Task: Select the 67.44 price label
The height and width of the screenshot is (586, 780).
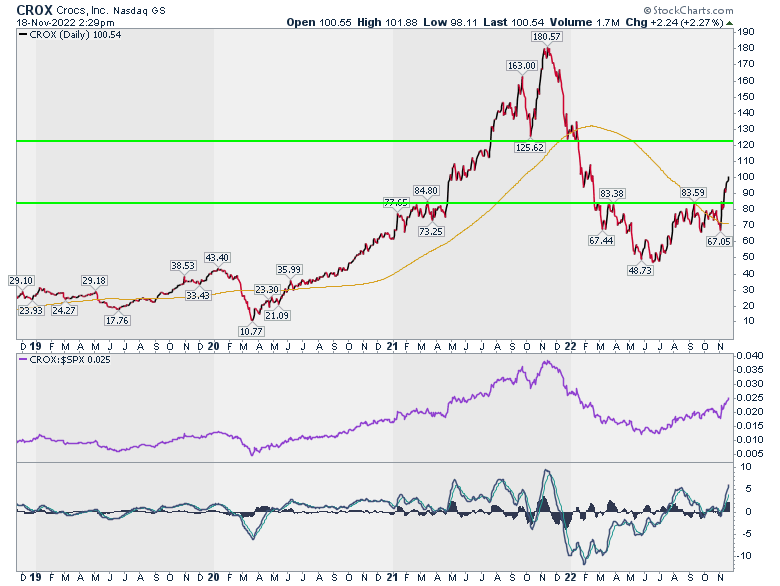Action: tap(601, 241)
